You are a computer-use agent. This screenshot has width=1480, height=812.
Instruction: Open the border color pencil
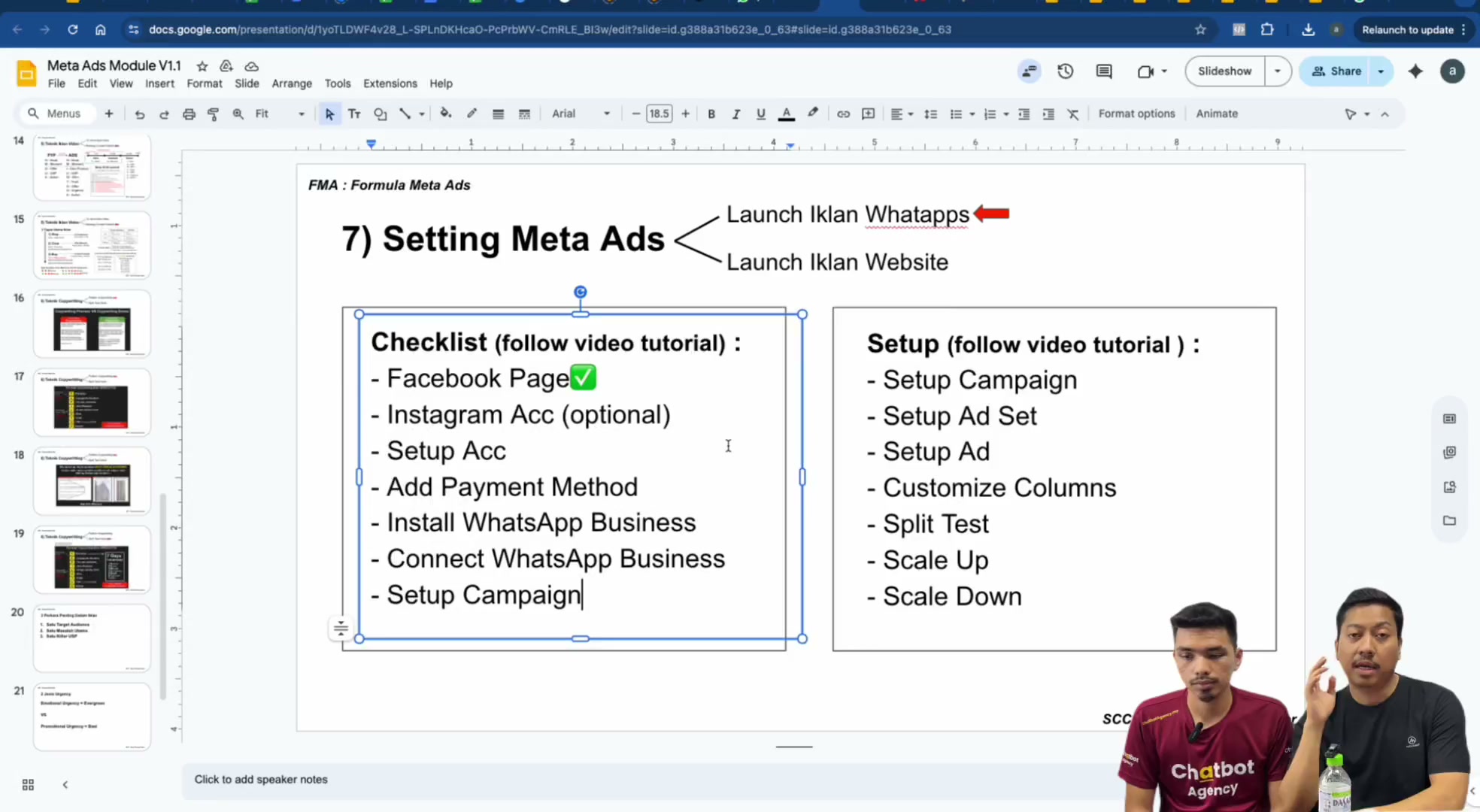[472, 114]
